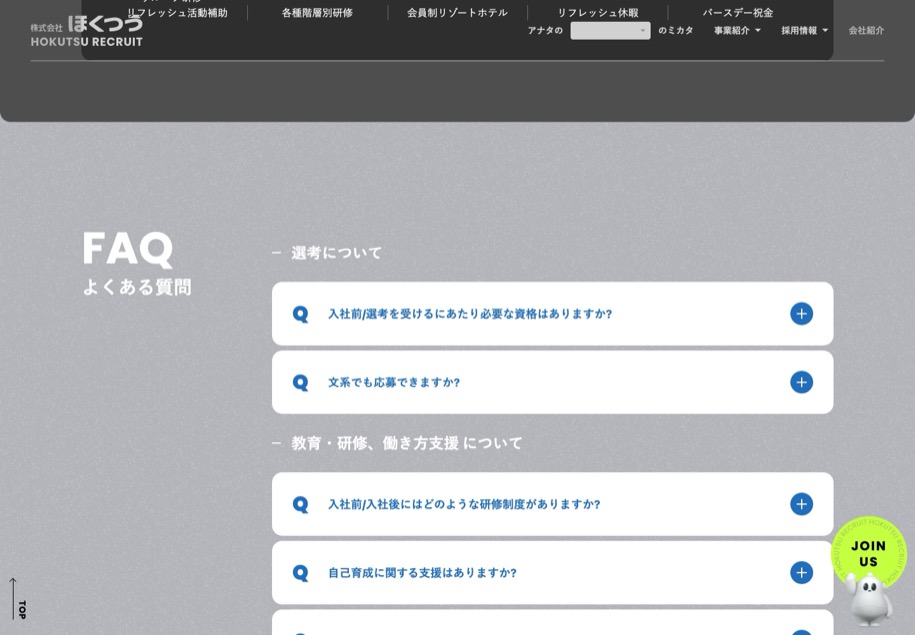Expand the 自己育成に関する支援 plus icon
This screenshot has width=915, height=635.
coord(801,573)
